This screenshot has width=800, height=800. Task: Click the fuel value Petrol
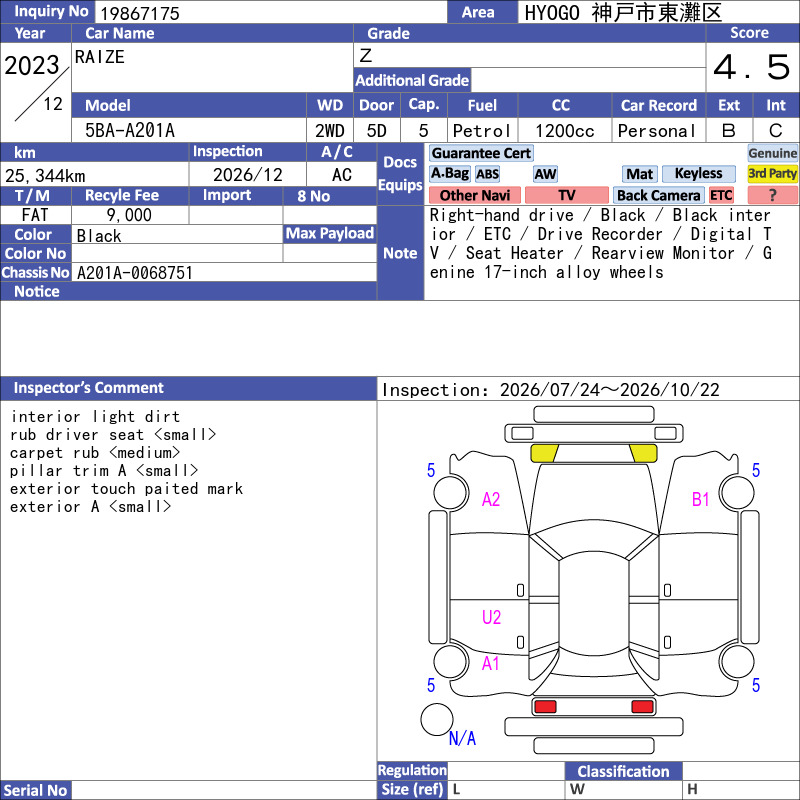(482, 131)
